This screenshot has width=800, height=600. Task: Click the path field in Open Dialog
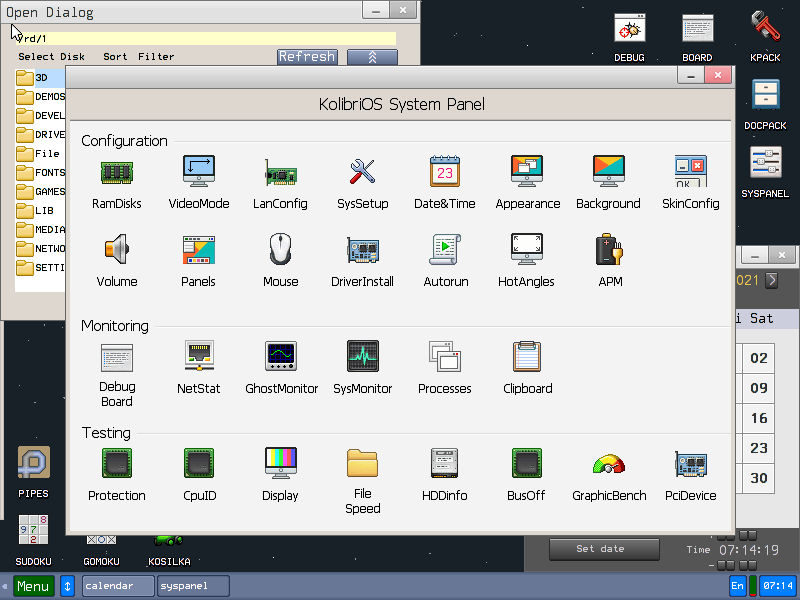tap(206, 38)
